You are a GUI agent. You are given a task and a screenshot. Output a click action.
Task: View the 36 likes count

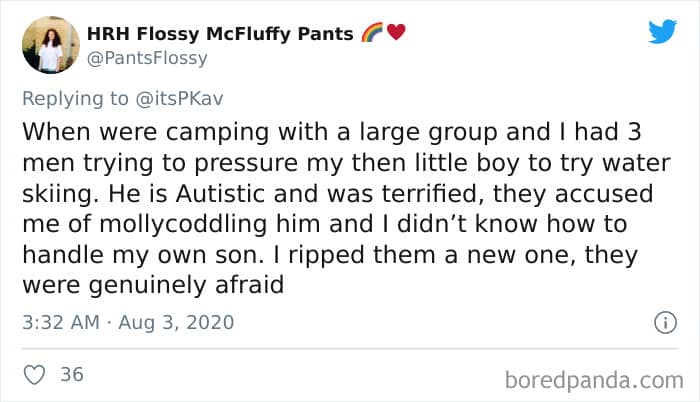click(x=71, y=375)
